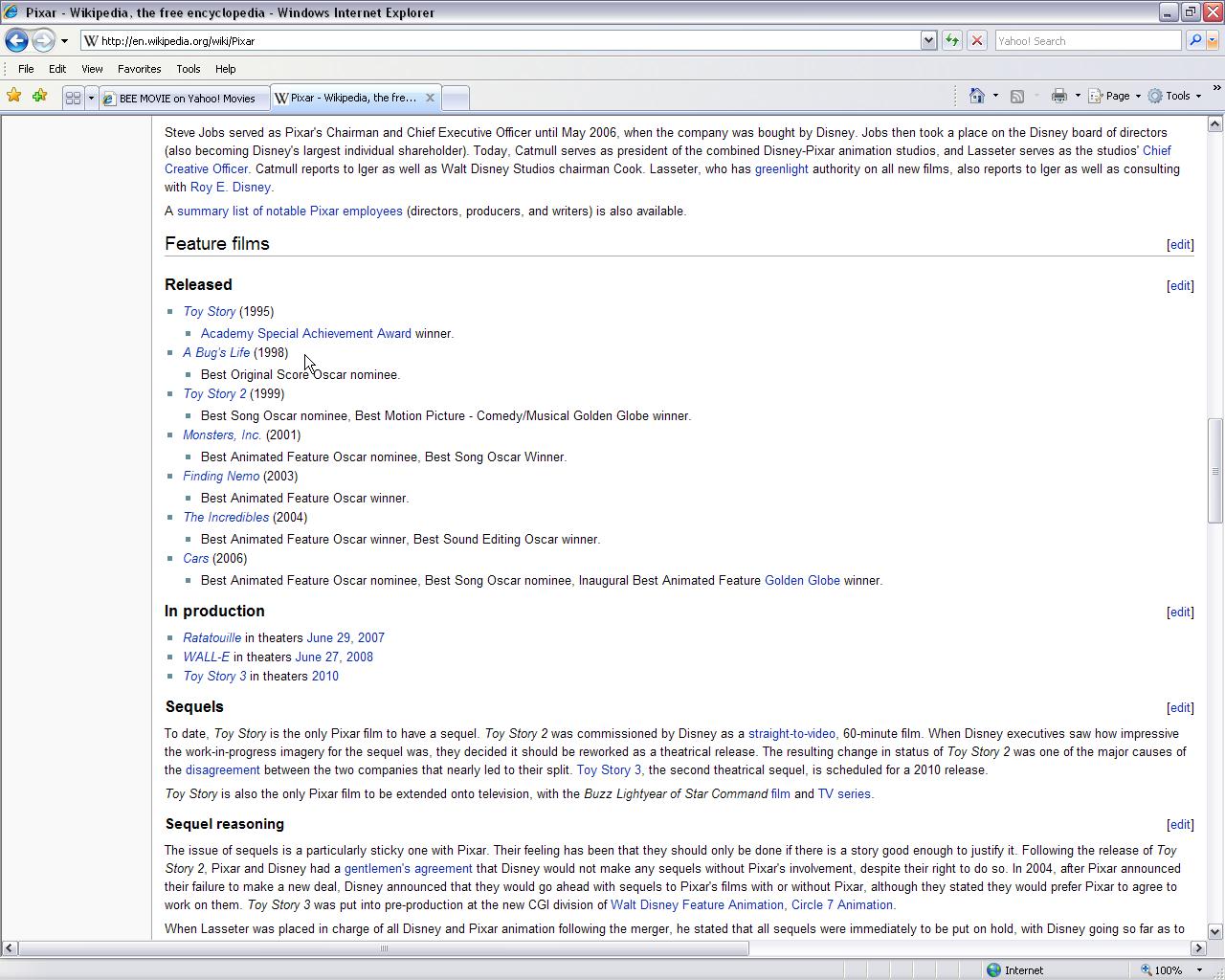This screenshot has width=1225, height=980.
Task: Expand the command bar overflow chevron
Action: pyautogui.click(x=1216, y=89)
